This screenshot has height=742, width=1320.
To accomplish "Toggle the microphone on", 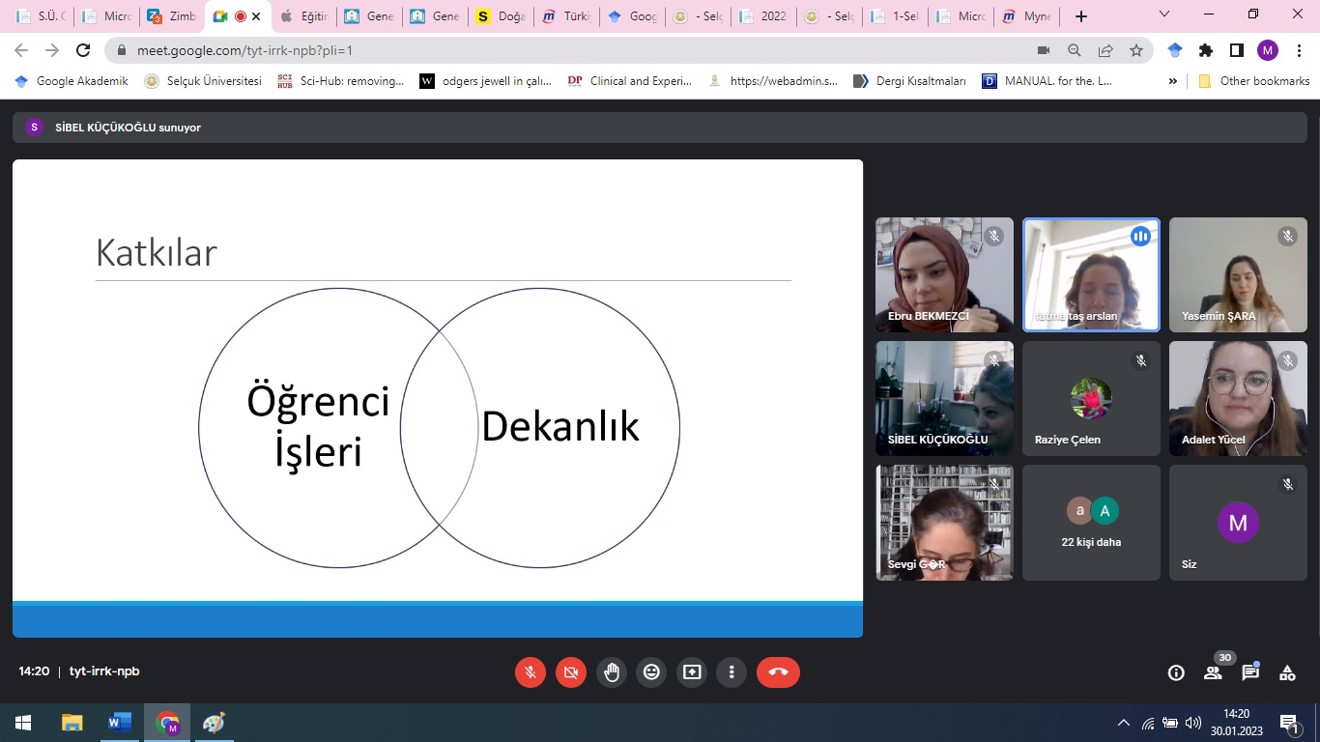I will 530,672.
